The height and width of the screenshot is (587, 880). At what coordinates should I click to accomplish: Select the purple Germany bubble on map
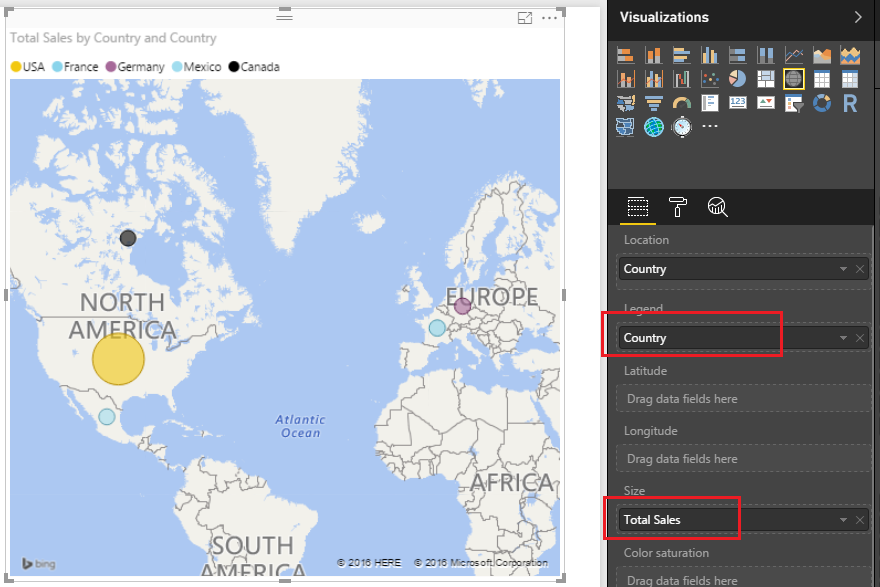462,306
